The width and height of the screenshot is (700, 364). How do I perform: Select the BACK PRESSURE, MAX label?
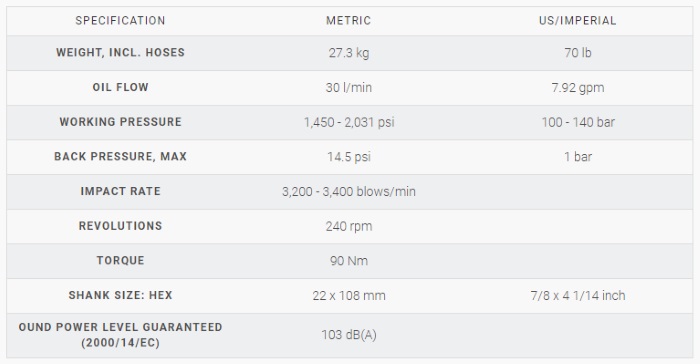120,156
